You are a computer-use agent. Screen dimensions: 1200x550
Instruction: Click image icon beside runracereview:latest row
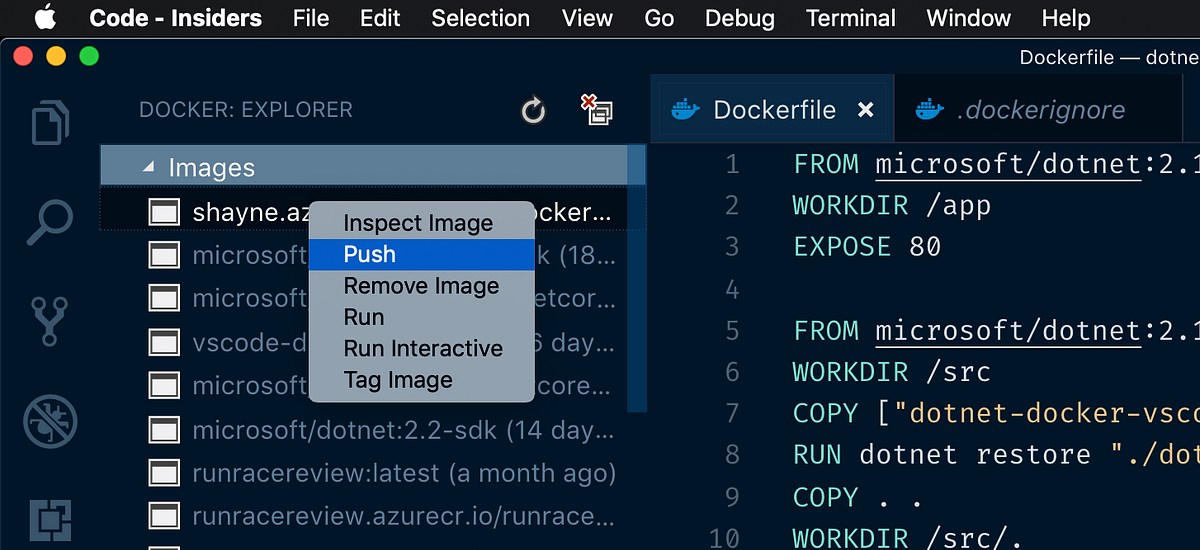point(164,473)
